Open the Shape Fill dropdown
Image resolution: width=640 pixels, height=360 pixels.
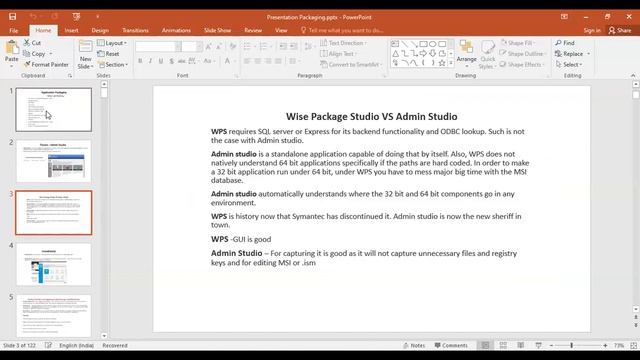click(x=518, y=43)
